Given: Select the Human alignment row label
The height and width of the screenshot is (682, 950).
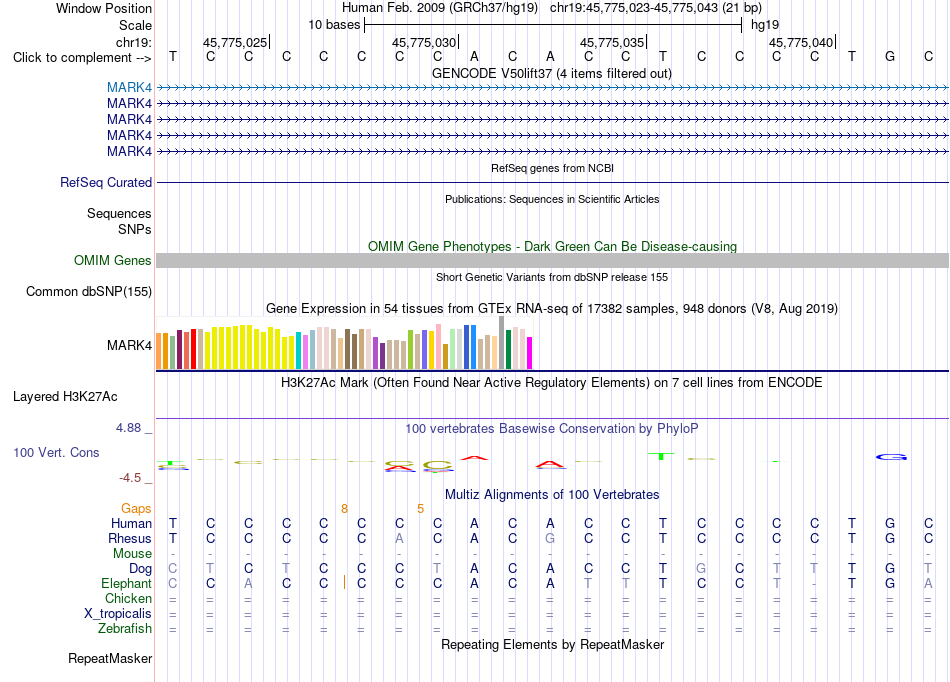Looking at the screenshot, I should click(131, 523).
